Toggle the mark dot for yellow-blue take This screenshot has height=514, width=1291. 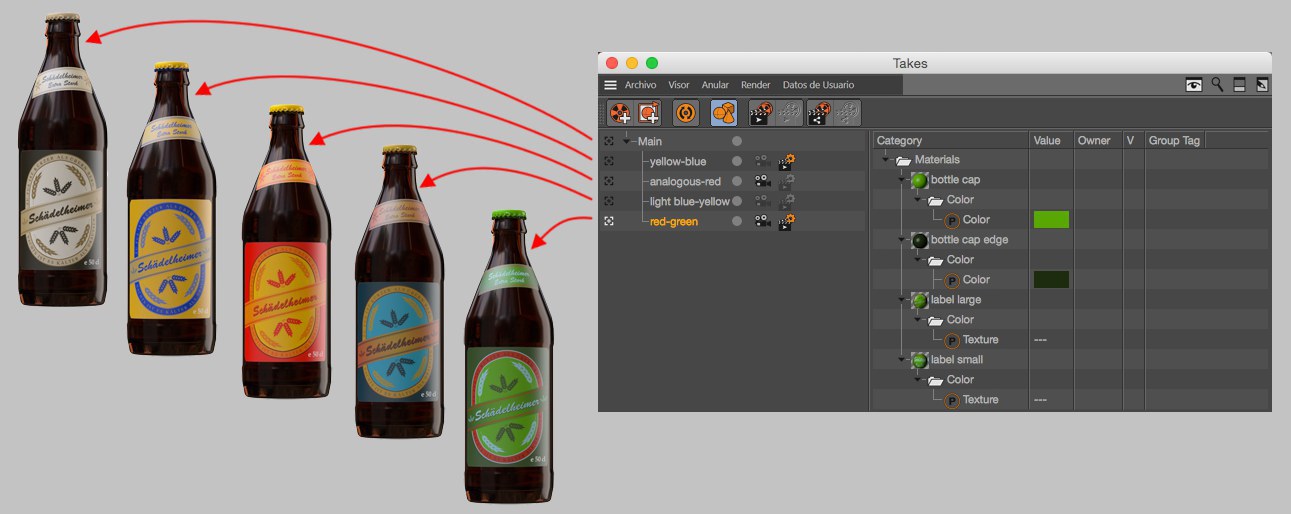pos(737,161)
